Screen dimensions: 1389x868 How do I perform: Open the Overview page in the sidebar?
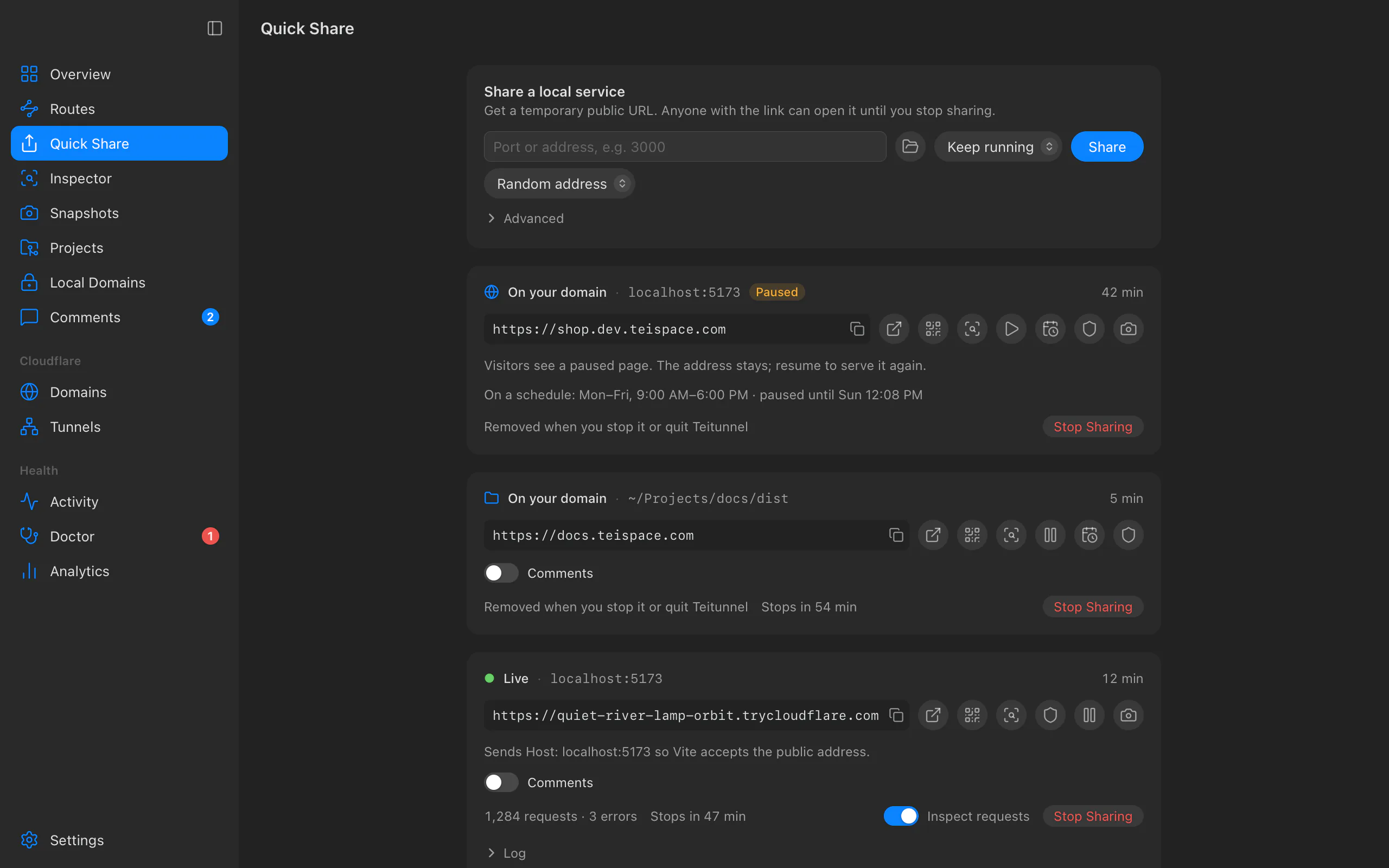point(119,74)
